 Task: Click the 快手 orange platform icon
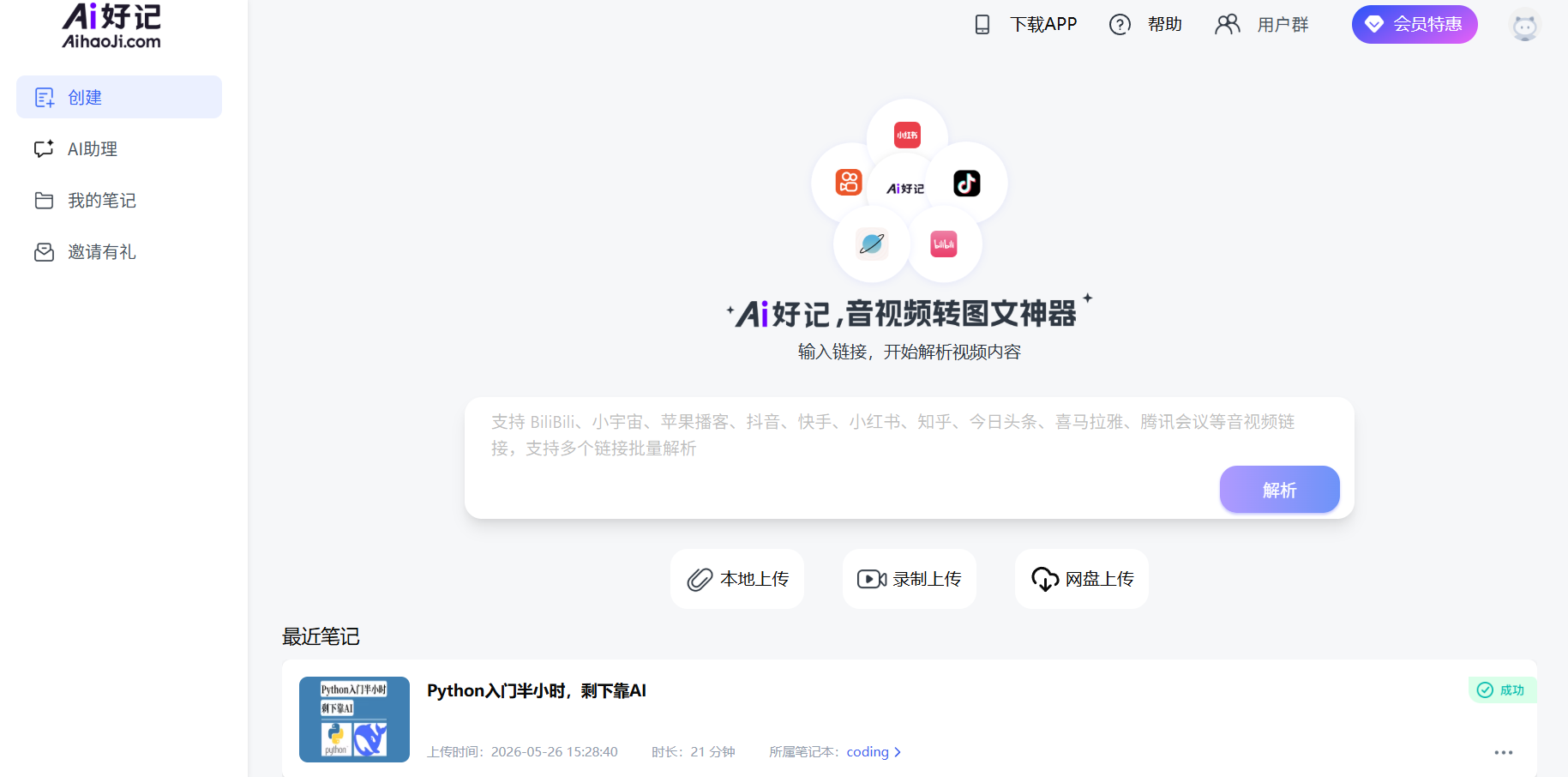[849, 182]
